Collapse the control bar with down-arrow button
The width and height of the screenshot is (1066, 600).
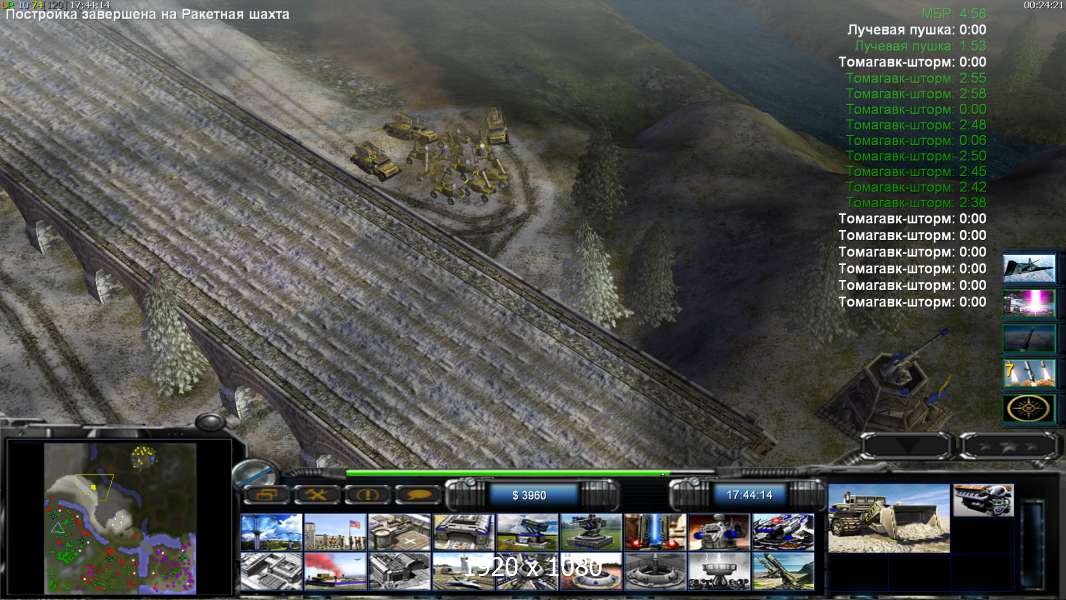(x=907, y=446)
